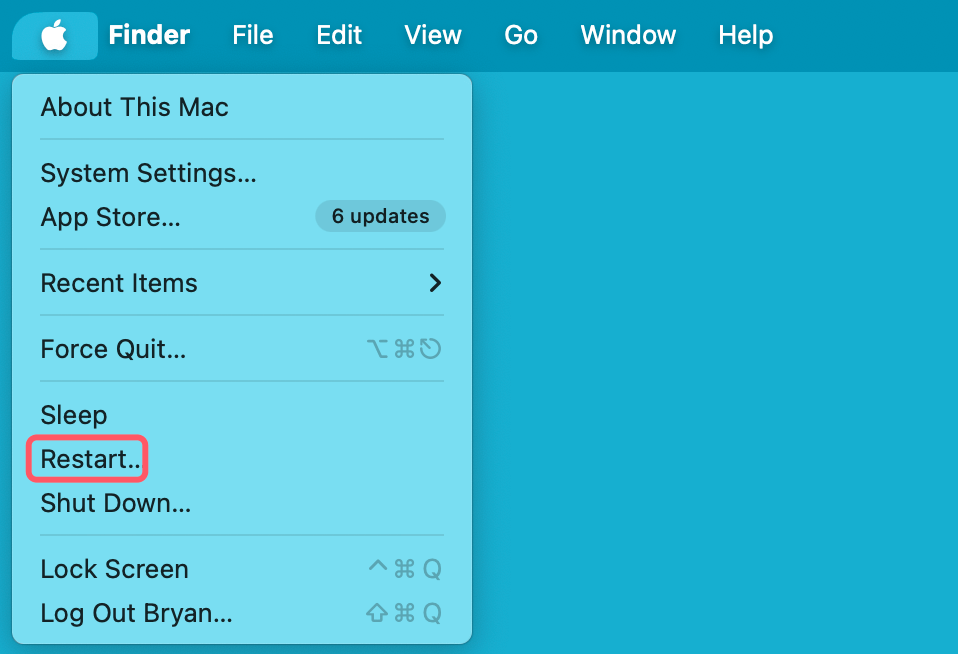Open the File menu

point(252,35)
